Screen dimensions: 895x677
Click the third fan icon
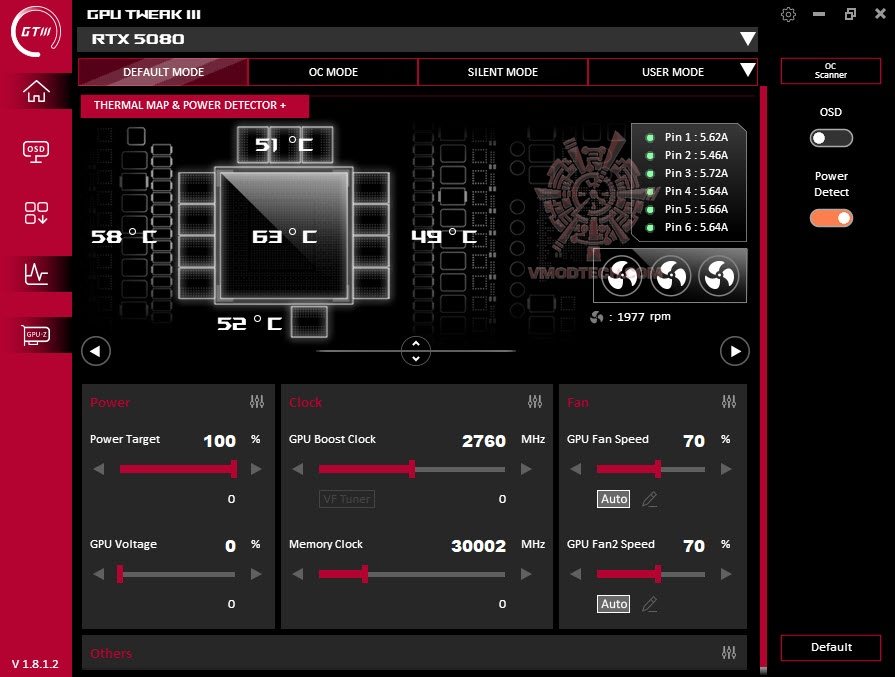click(x=719, y=276)
